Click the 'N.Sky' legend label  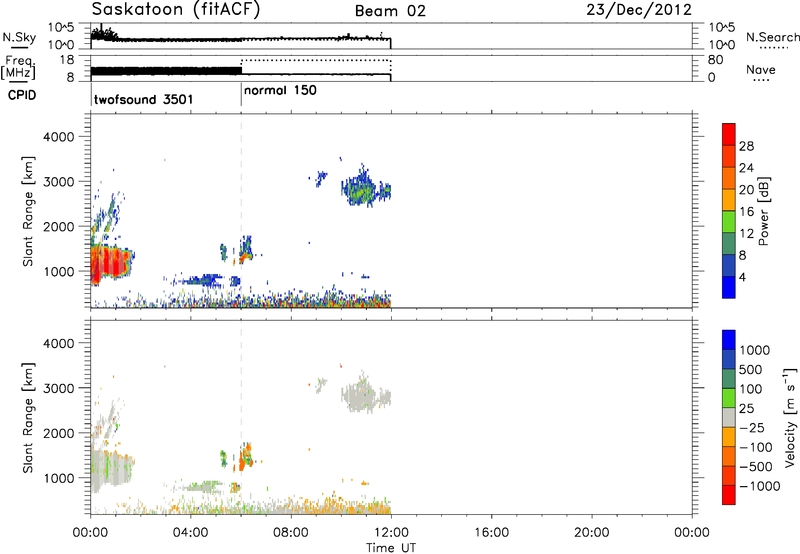[x=19, y=38]
